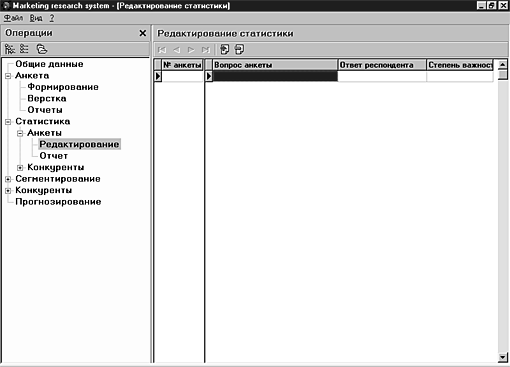Image resolution: width=510 pixels, height=367 pixels.
Task: Click the application icon in title bar
Action: pyautogui.click(x=6, y=6)
